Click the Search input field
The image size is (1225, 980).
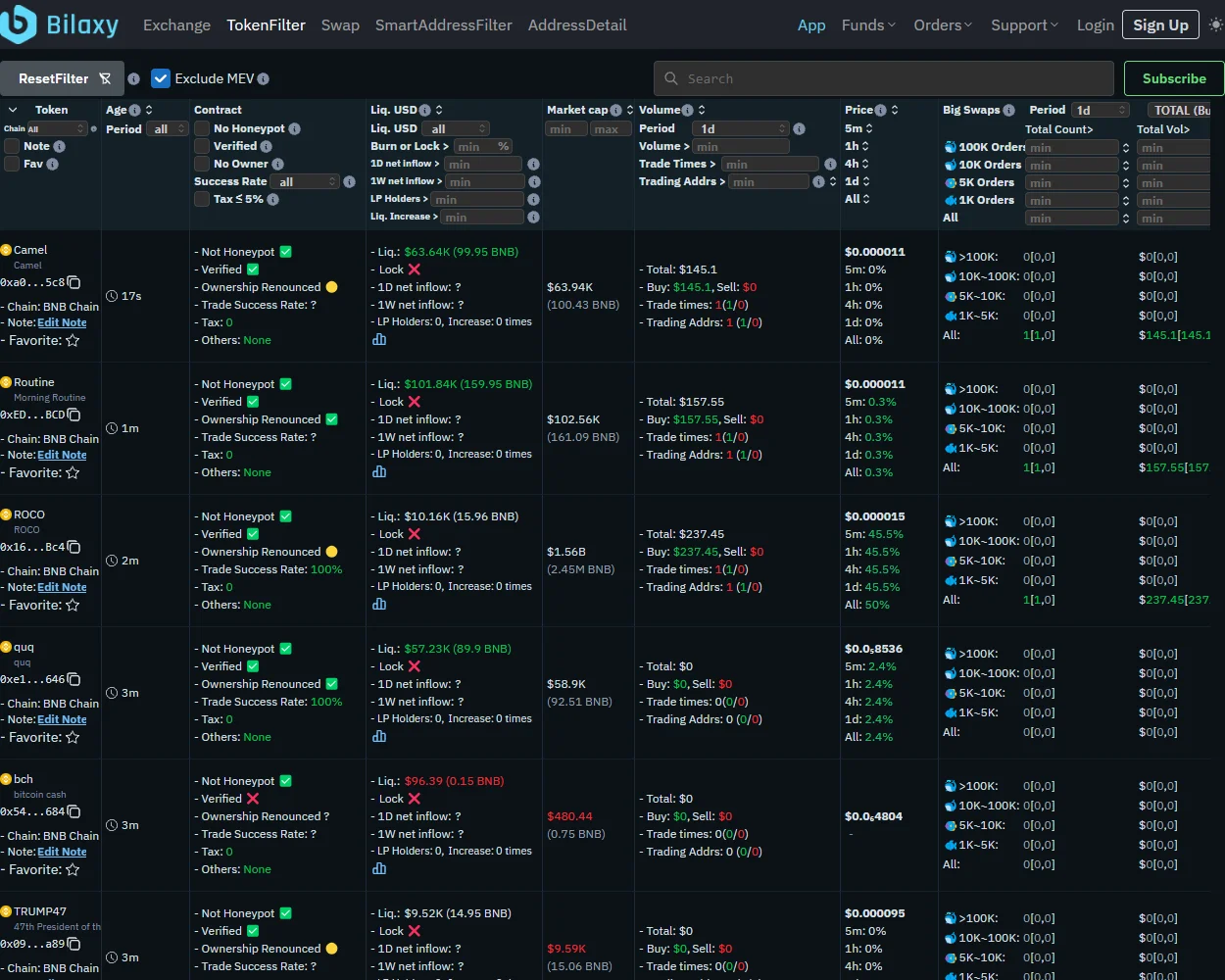(882, 78)
